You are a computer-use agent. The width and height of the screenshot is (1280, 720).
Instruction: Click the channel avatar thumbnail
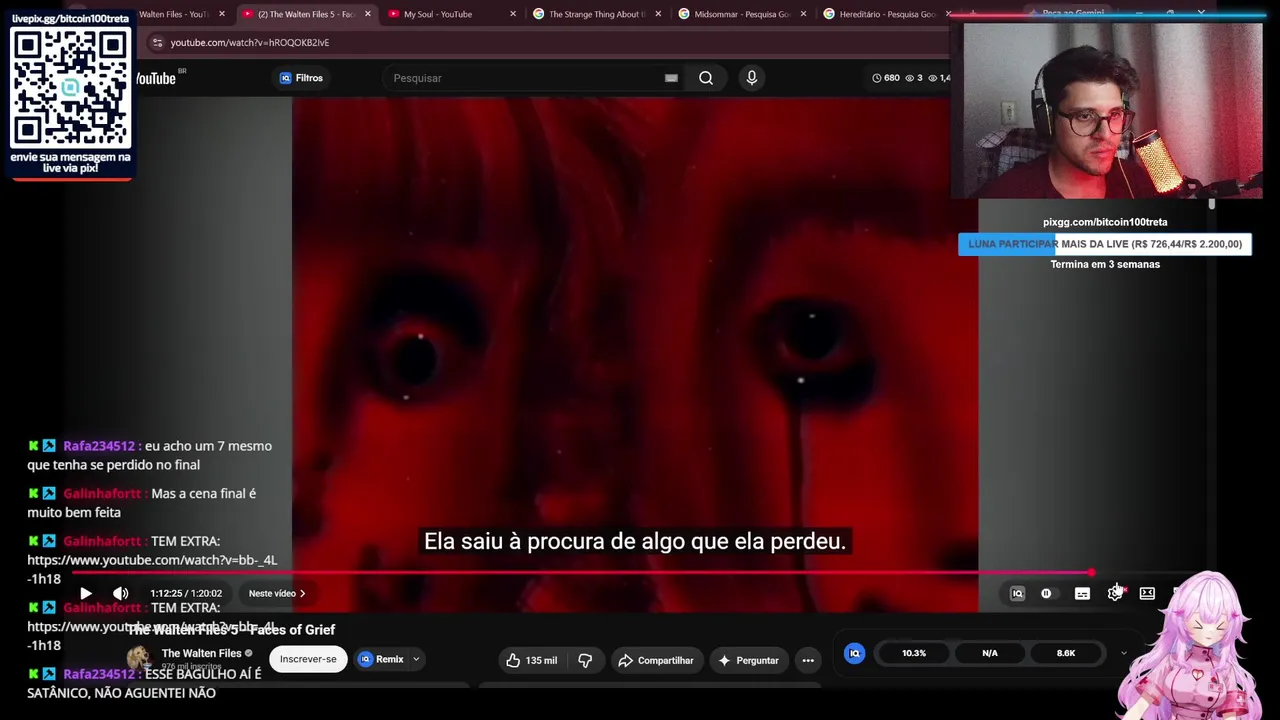[x=139, y=658]
